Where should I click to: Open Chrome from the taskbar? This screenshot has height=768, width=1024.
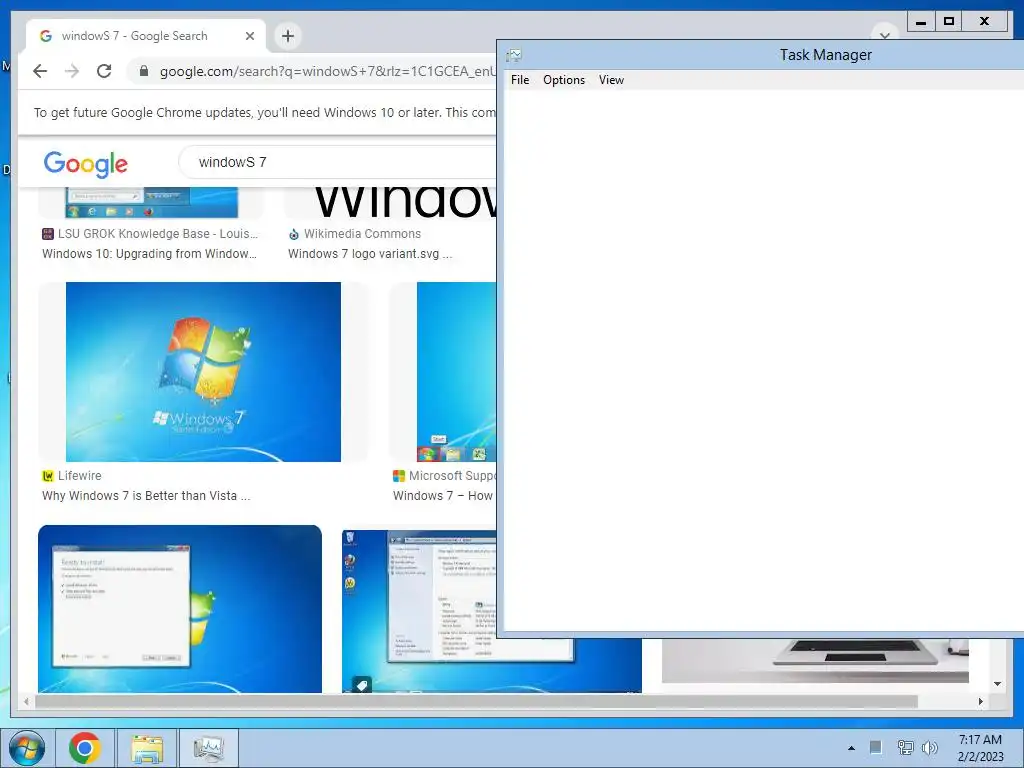tap(85, 748)
